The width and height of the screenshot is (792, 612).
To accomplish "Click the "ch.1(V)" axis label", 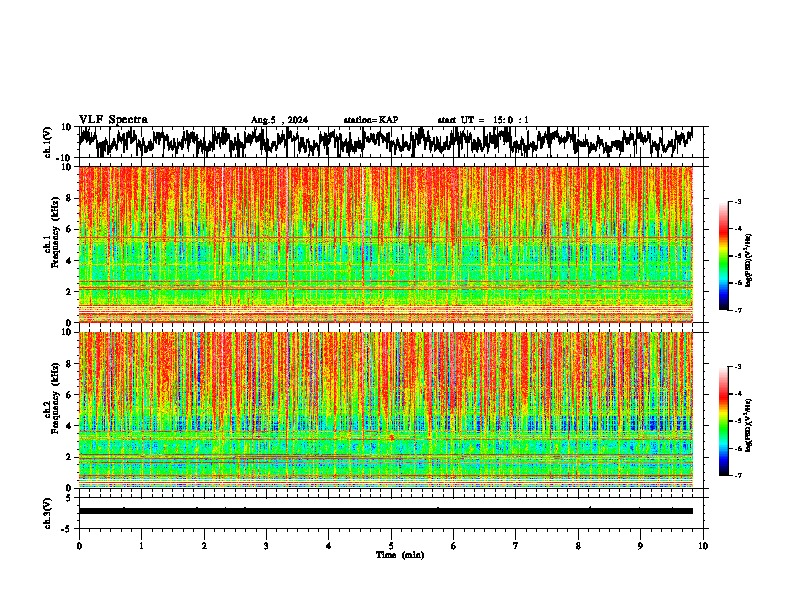I will click(x=48, y=142).
